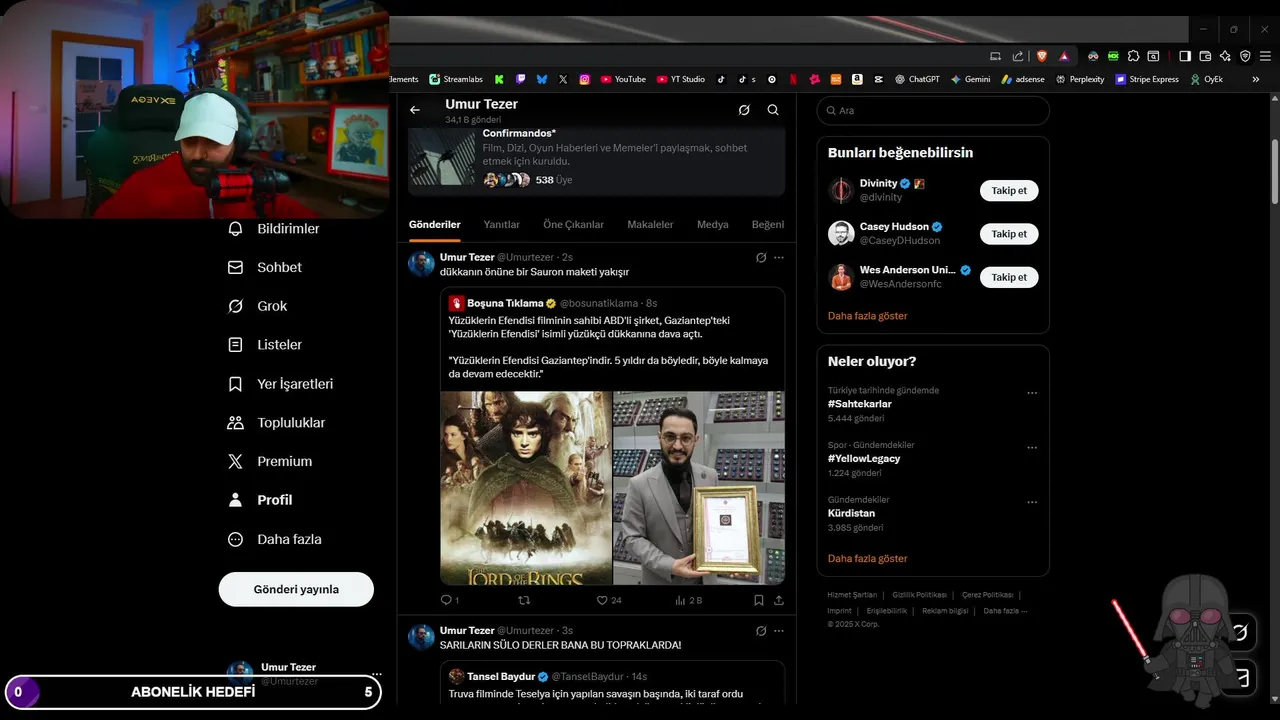Bookmark the Sauron maketi post

759,600
